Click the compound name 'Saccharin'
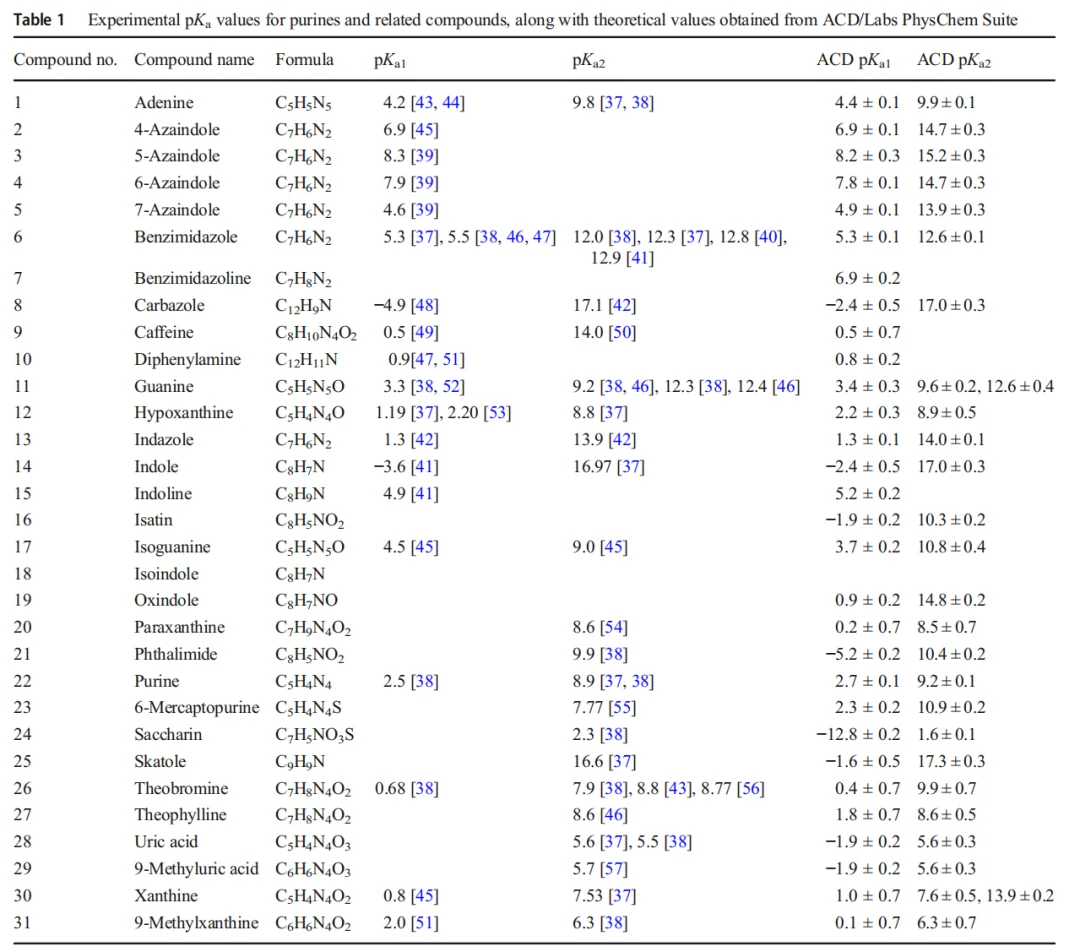This screenshot has width=1080, height=952. tap(168, 734)
